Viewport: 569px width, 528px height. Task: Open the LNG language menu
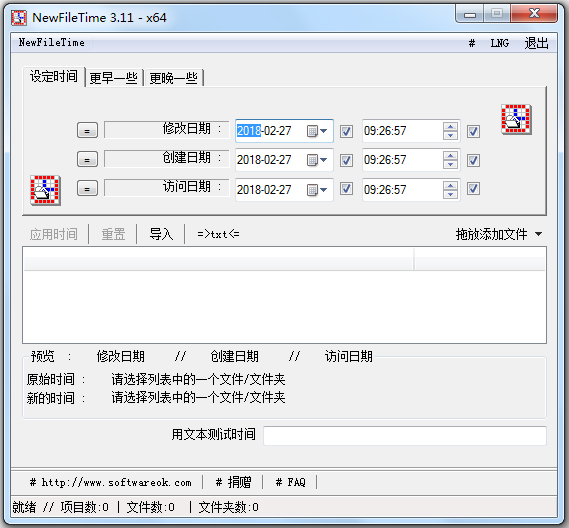click(x=500, y=44)
